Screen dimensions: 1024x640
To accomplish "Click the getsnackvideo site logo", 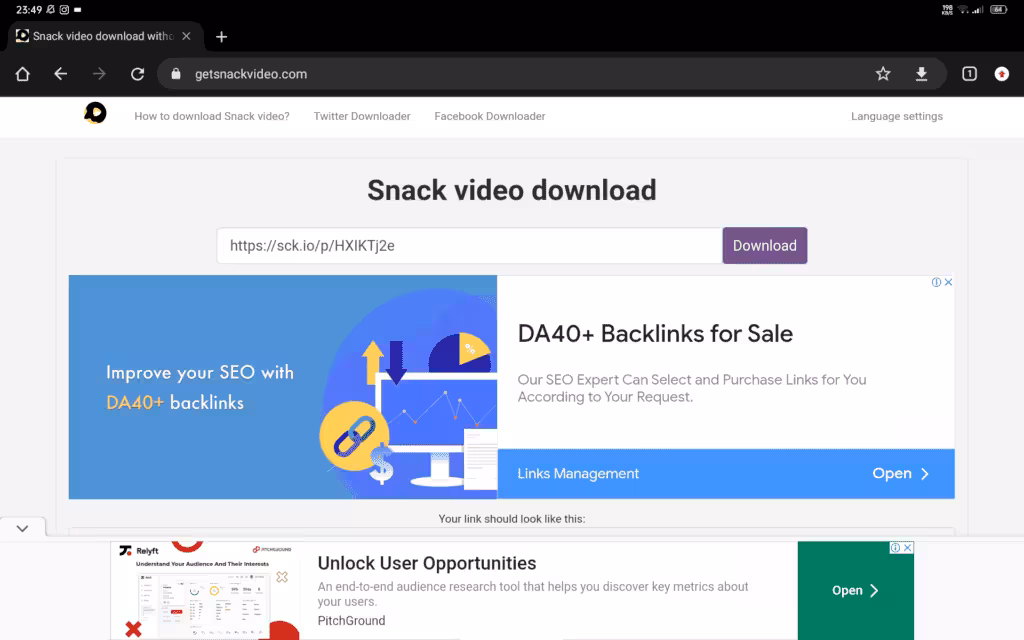I will pos(95,113).
